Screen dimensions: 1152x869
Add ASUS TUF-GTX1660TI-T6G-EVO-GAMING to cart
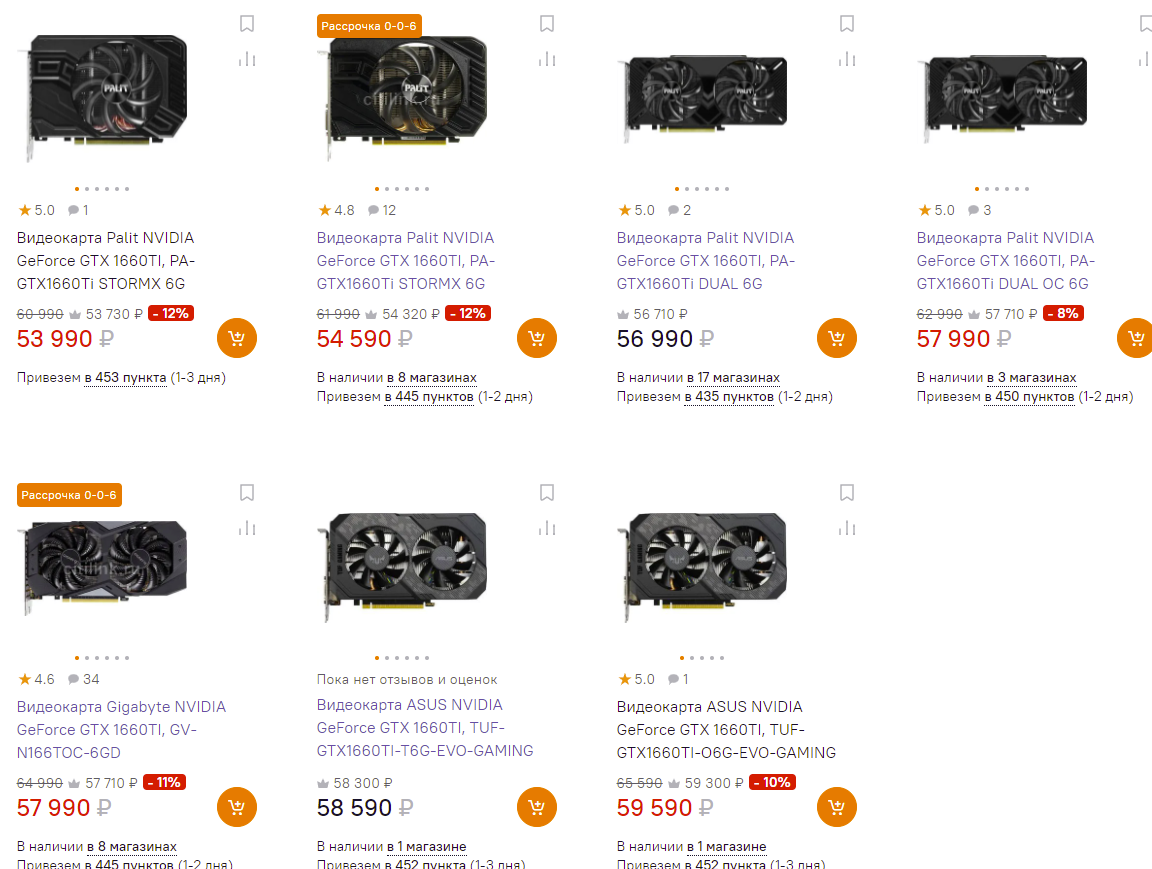(537, 807)
